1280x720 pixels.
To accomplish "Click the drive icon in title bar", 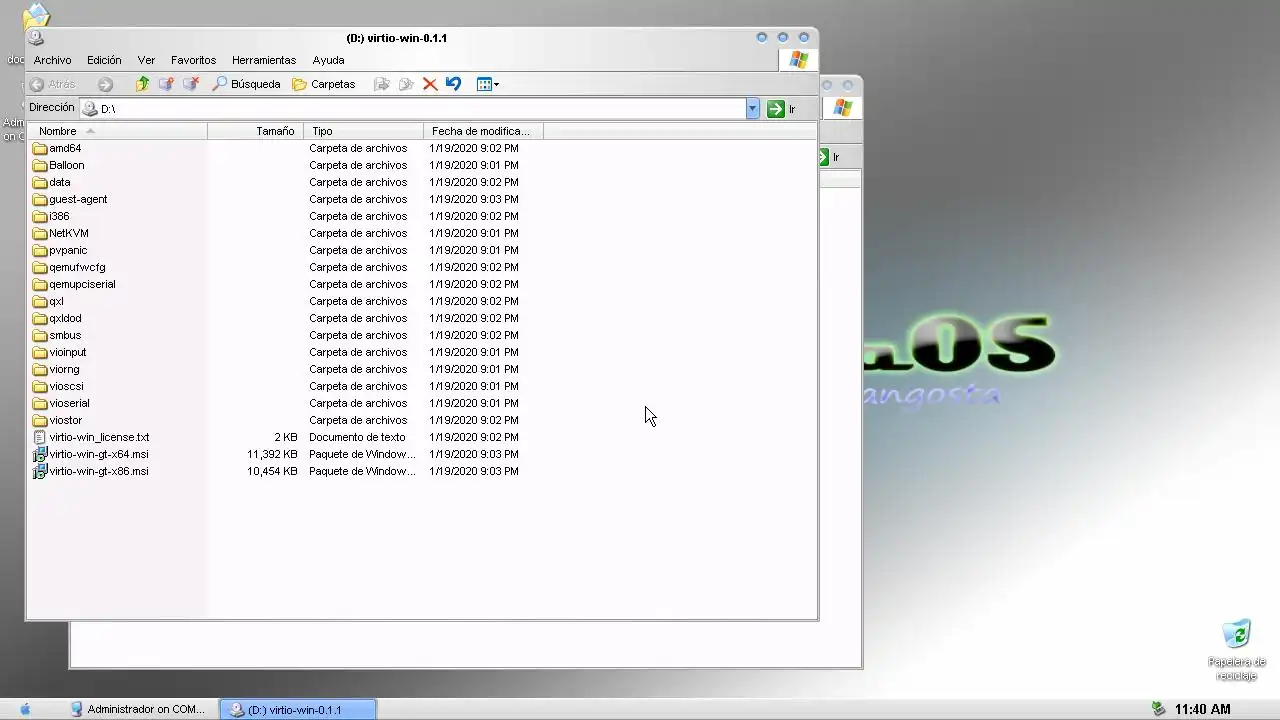I will 36,38.
